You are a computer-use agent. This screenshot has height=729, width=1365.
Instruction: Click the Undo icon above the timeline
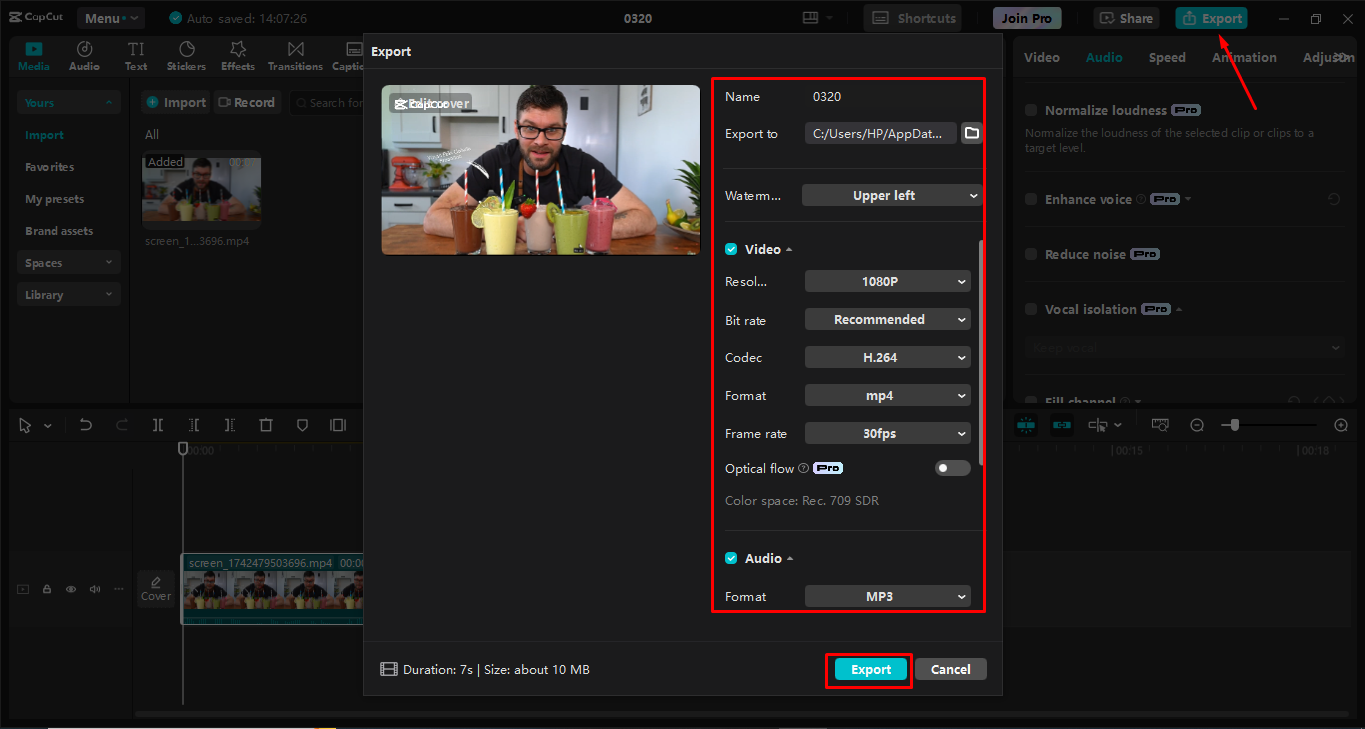[x=86, y=425]
